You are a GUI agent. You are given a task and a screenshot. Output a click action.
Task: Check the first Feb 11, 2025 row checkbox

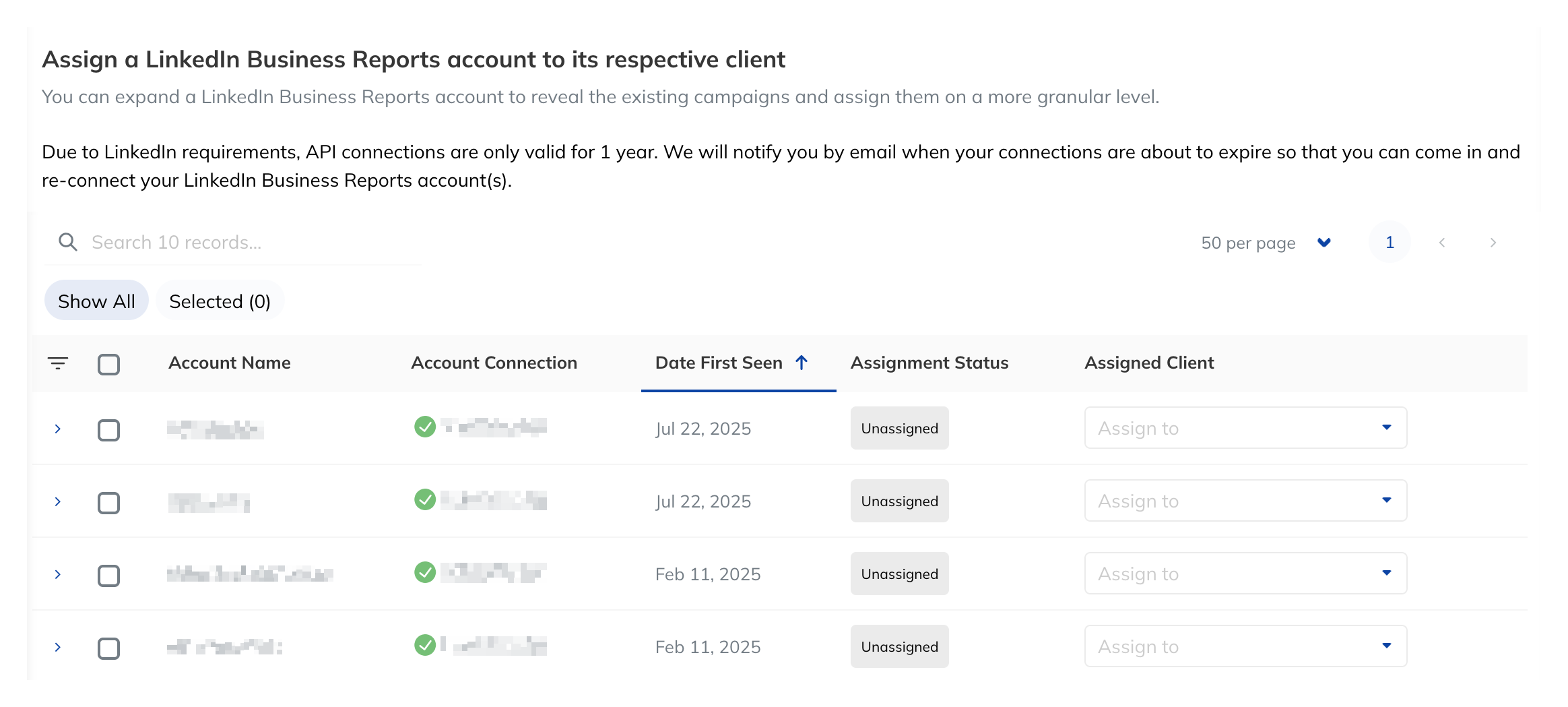108,576
